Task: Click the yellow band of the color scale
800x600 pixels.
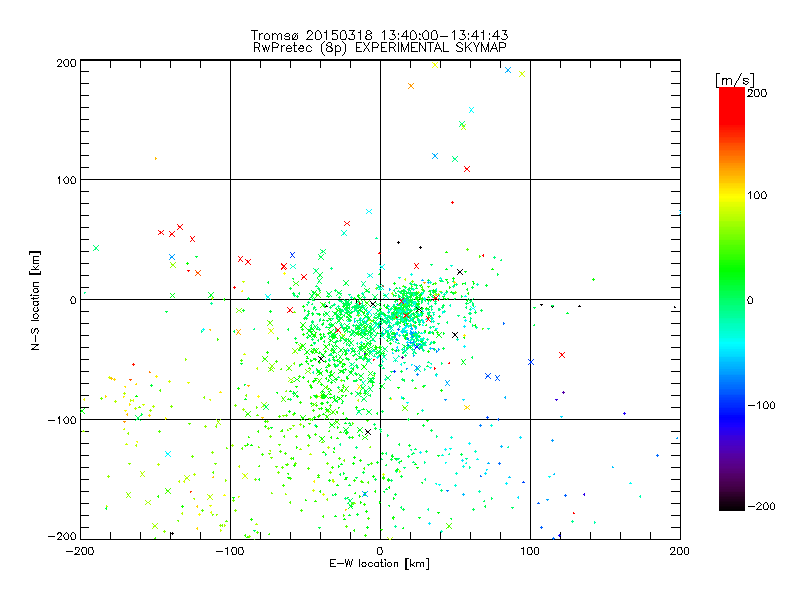Action: click(732, 195)
